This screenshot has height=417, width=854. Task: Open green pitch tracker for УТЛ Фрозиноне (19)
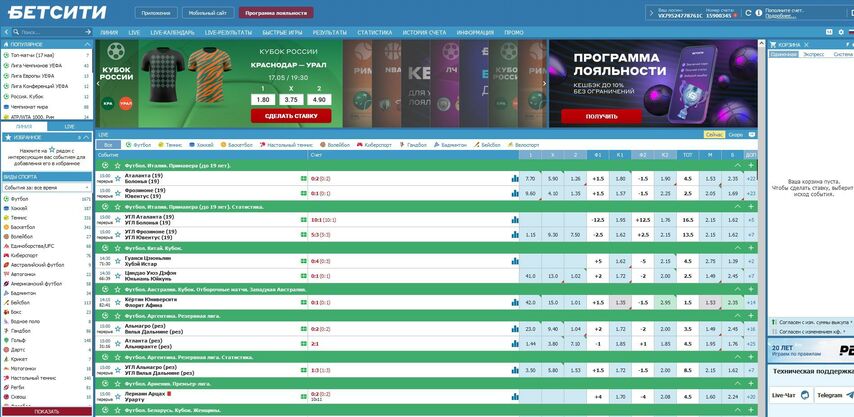point(303,235)
